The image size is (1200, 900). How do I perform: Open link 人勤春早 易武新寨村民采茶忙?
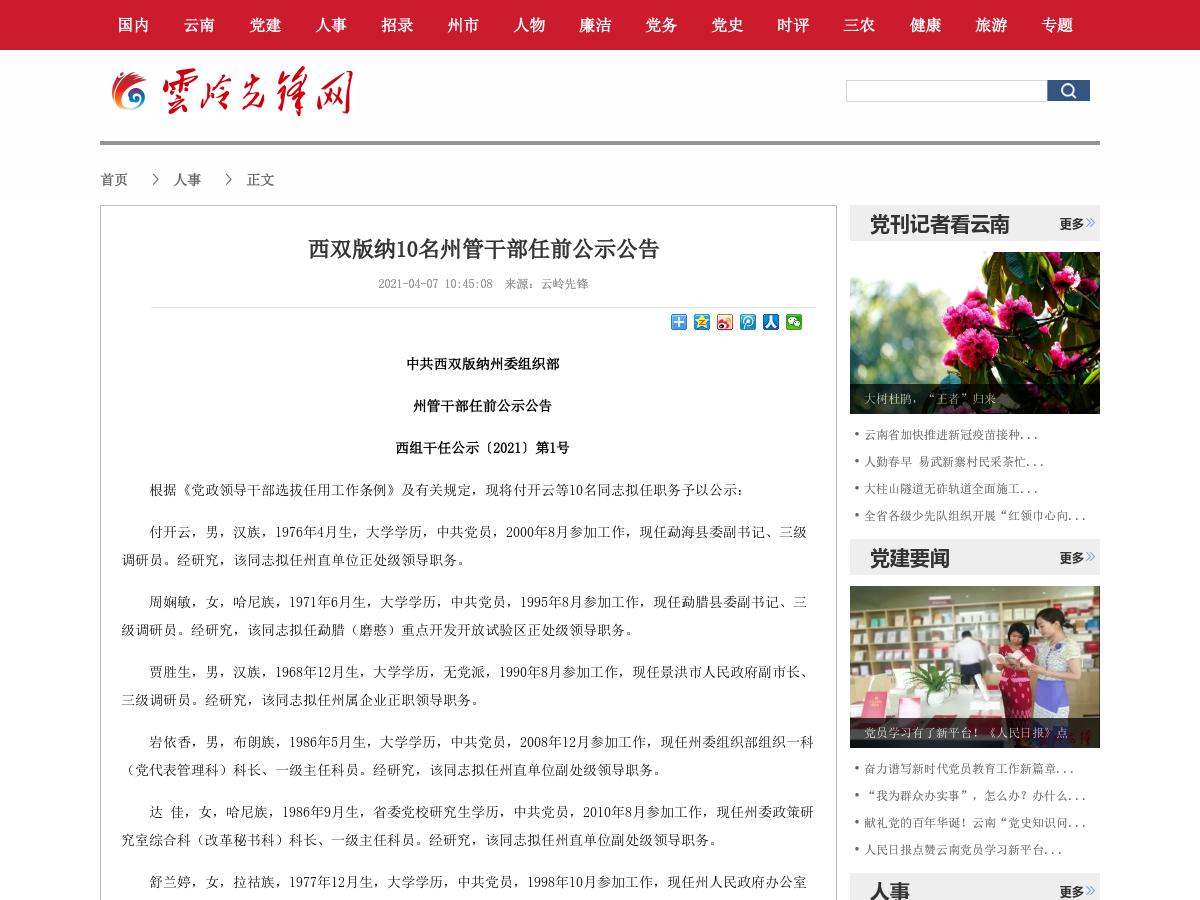[x=954, y=462]
